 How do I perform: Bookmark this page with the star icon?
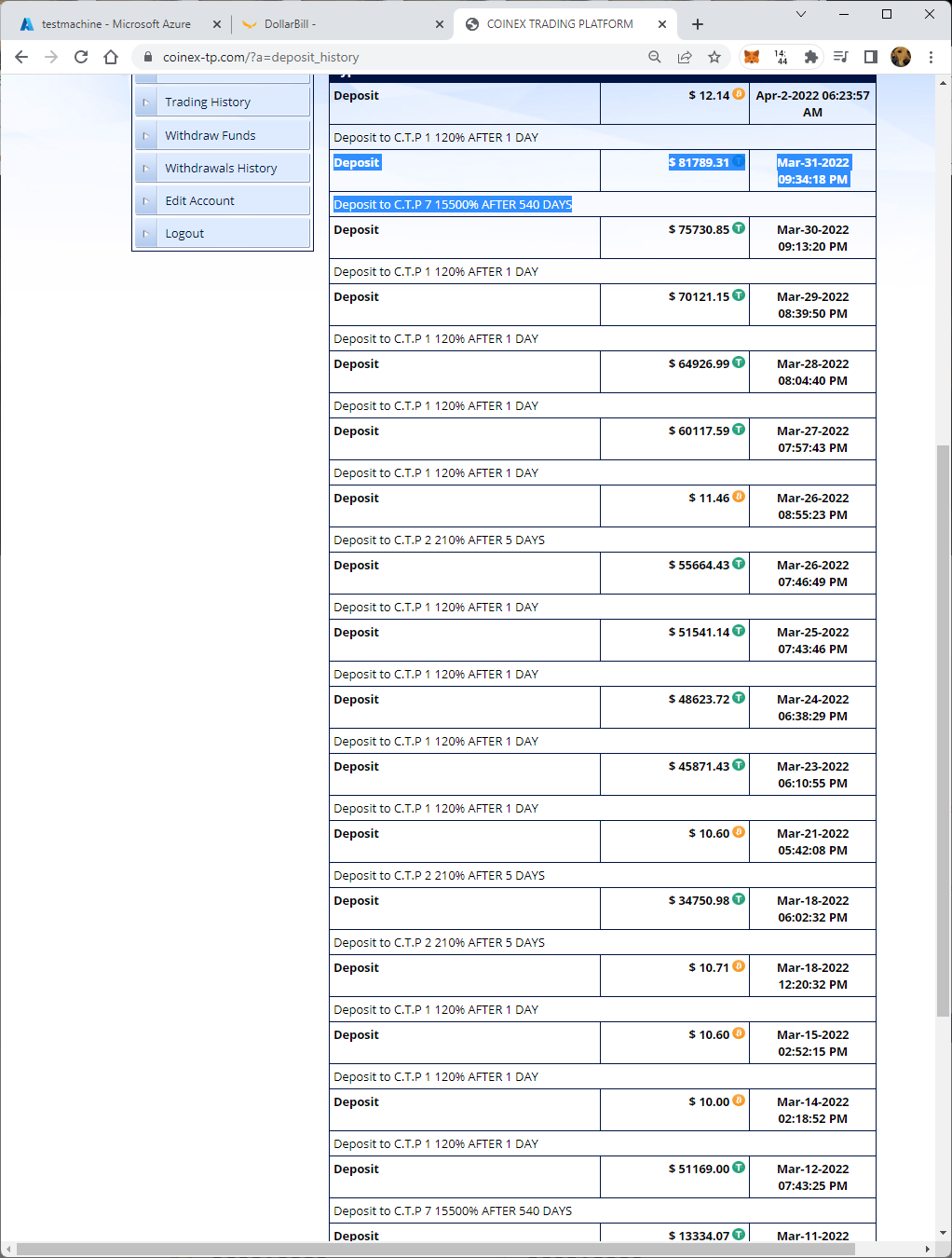[x=714, y=57]
